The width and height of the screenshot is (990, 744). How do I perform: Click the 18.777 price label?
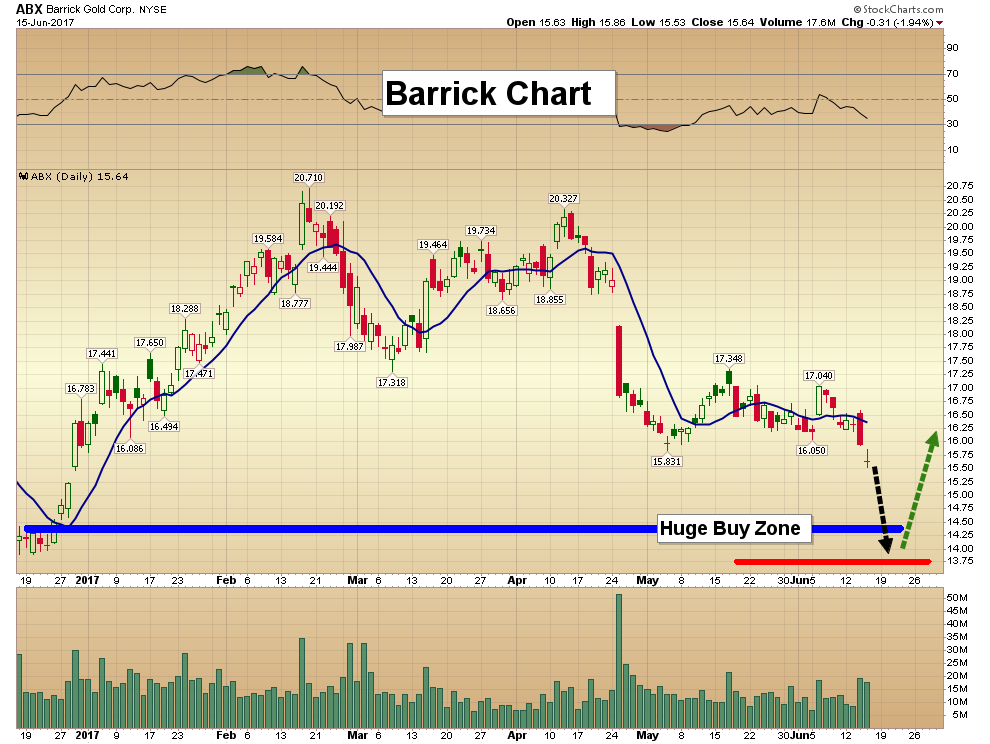point(294,304)
